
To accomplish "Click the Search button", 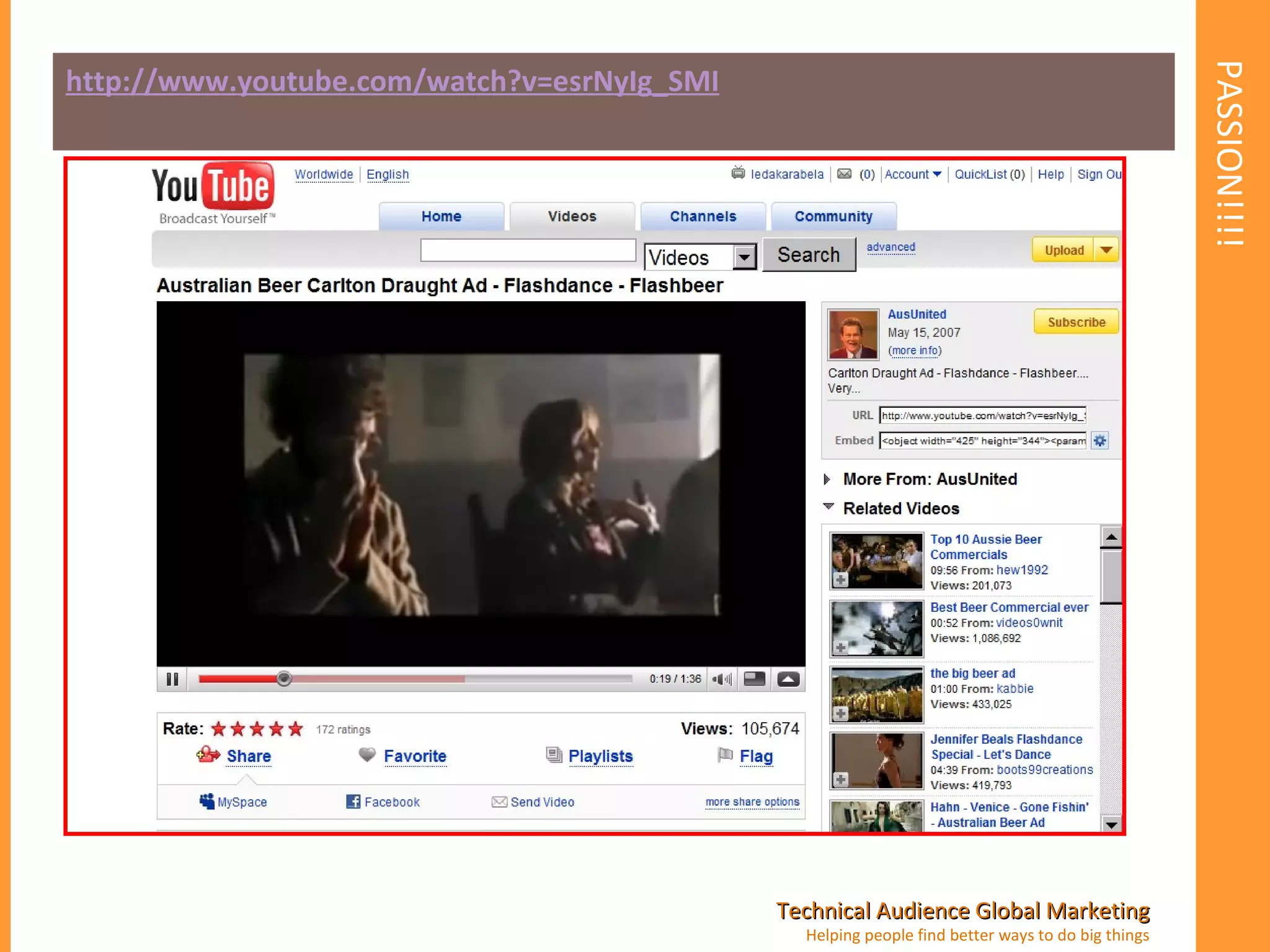I will tap(809, 255).
